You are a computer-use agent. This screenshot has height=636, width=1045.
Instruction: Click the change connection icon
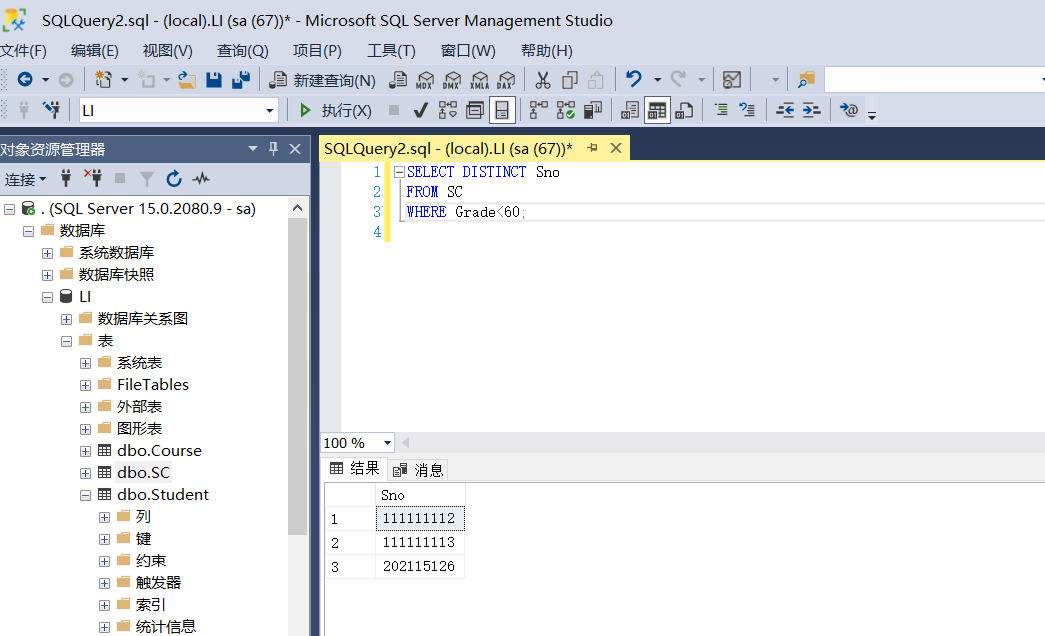(51, 110)
